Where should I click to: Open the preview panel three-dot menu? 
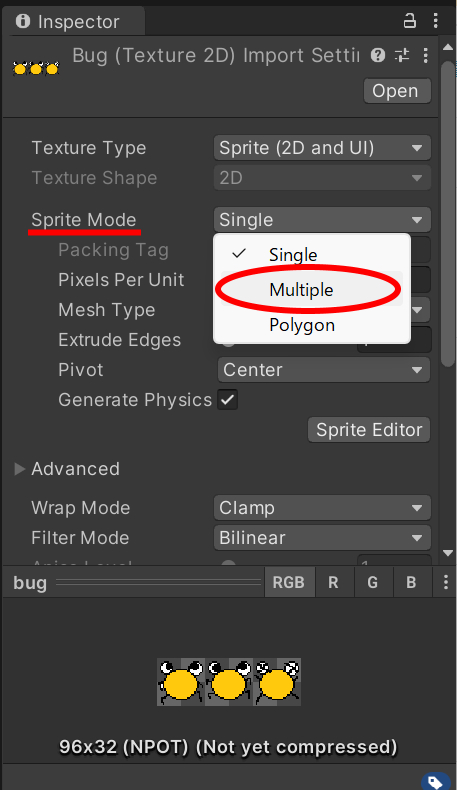pyautogui.click(x=445, y=582)
